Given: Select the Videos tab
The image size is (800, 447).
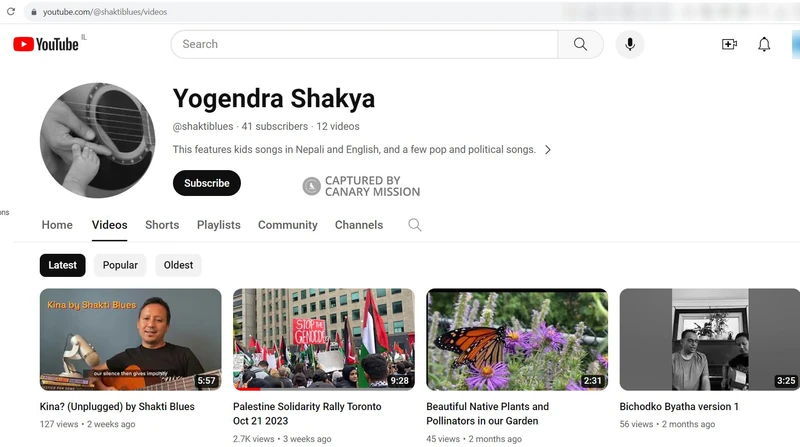Looking at the screenshot, I should 110,225.
